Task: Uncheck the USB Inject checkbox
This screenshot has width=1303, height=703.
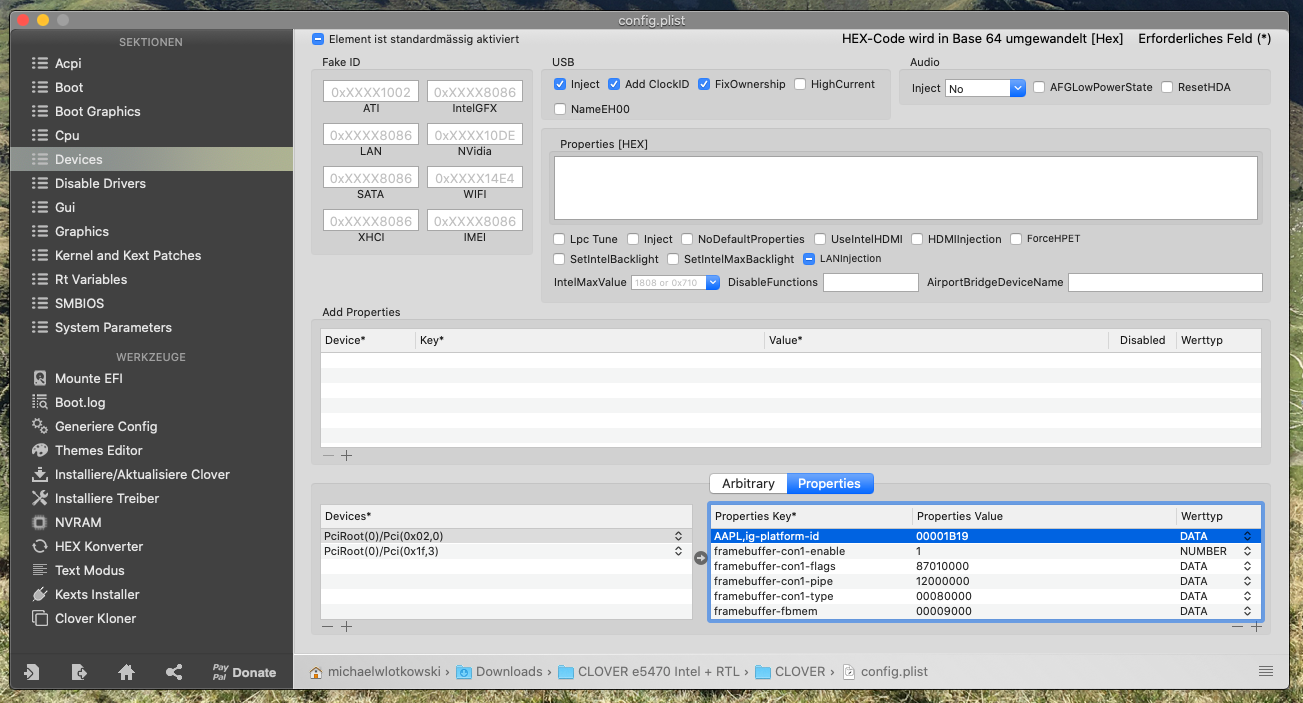Action: (560, 85)
